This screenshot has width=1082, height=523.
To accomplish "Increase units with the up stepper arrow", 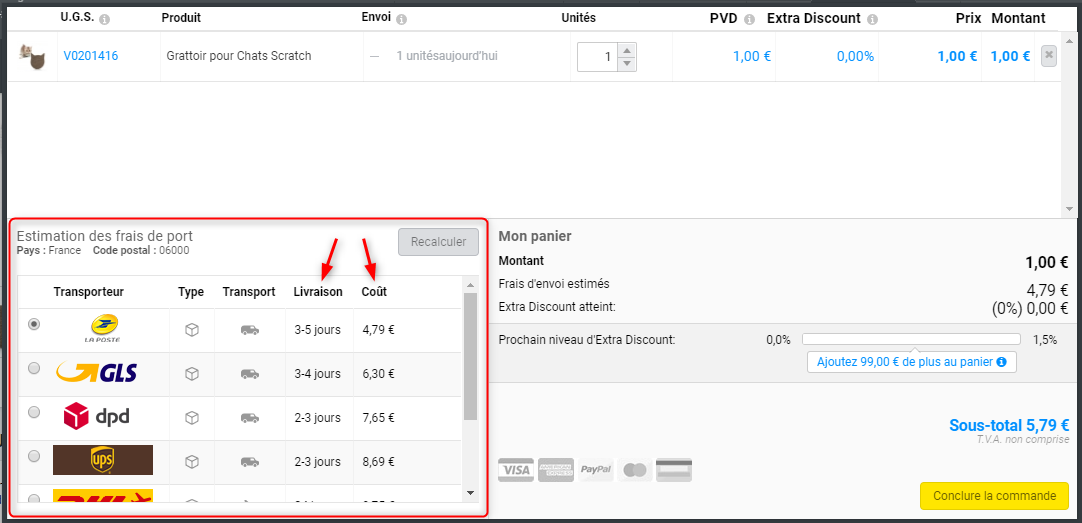I will pos(626,50).
